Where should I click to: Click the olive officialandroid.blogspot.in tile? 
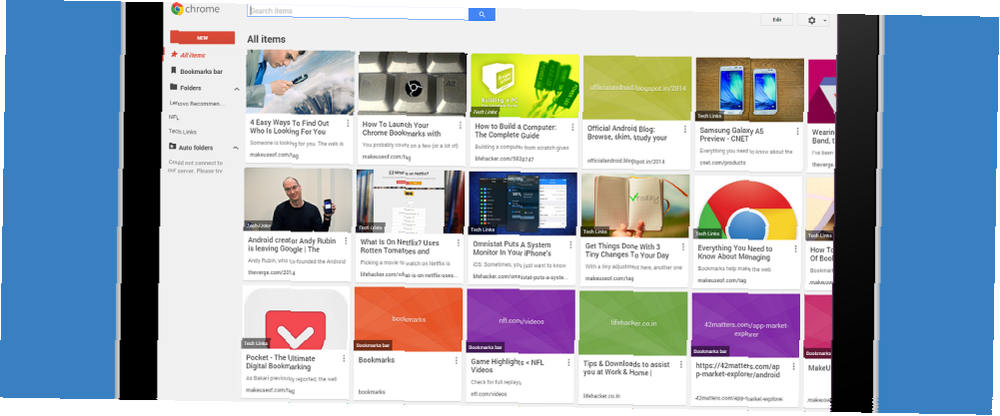coord(637,87)
